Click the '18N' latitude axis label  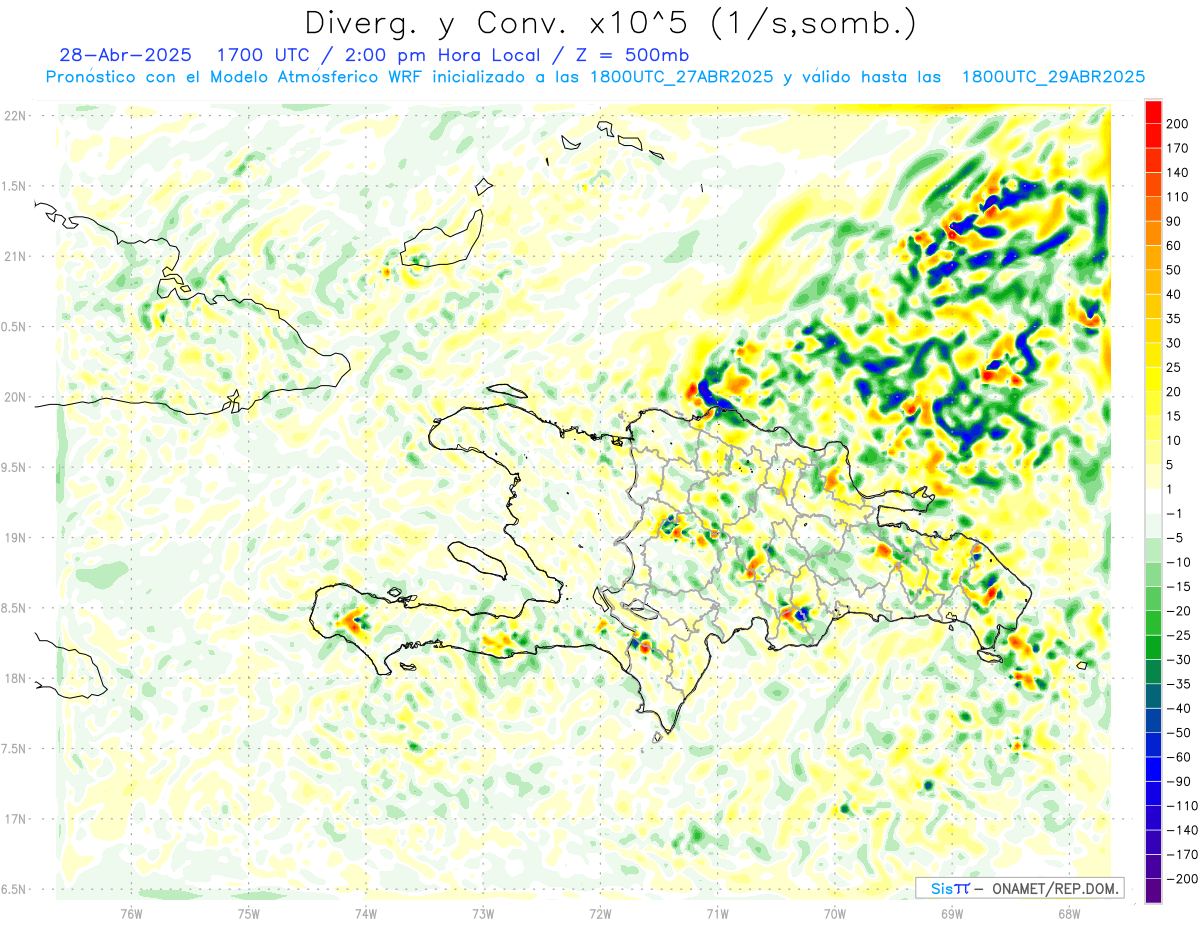(x=15, y=679)
